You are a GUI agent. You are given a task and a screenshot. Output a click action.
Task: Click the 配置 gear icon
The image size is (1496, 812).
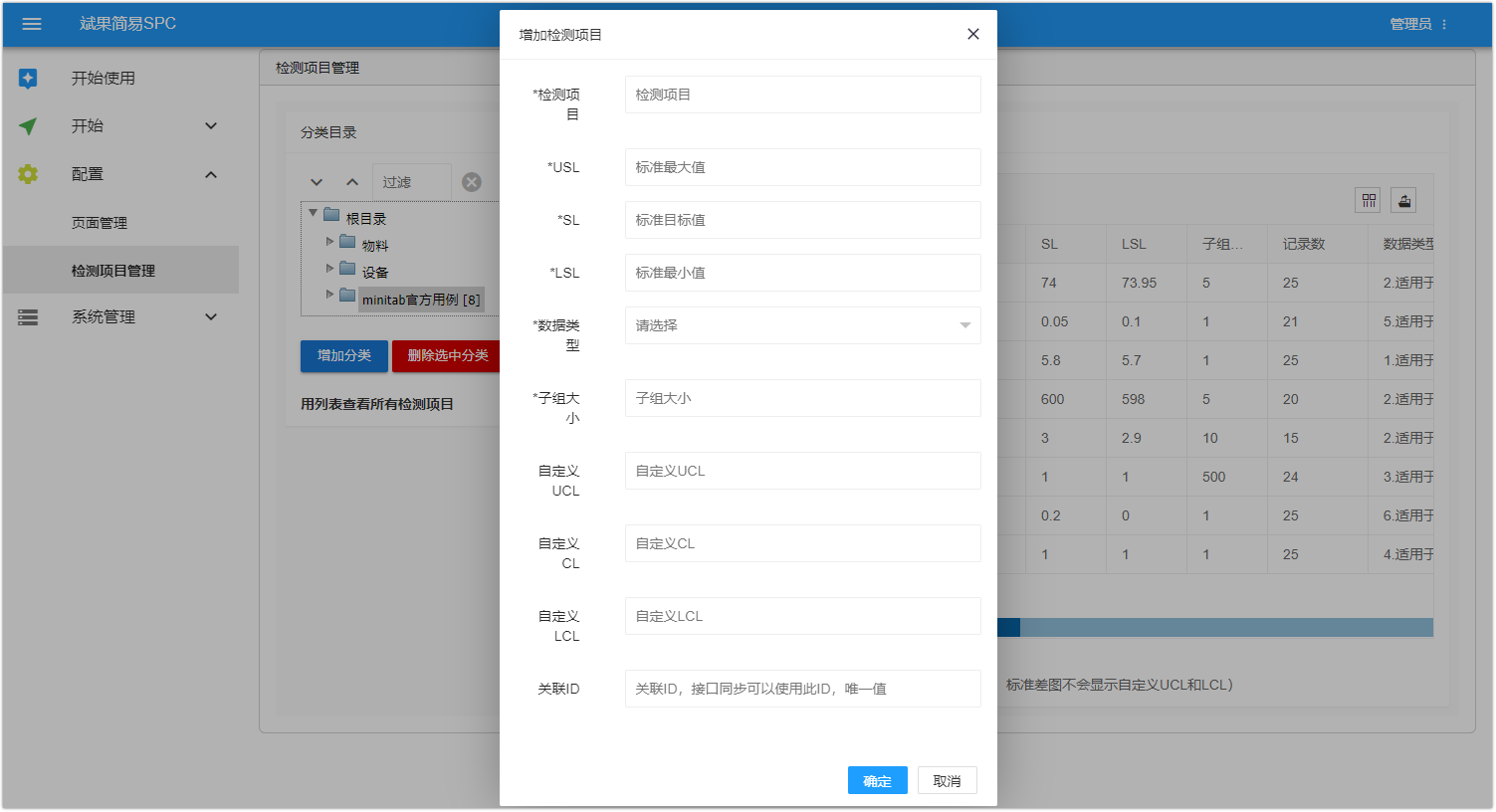pos(28,174)
